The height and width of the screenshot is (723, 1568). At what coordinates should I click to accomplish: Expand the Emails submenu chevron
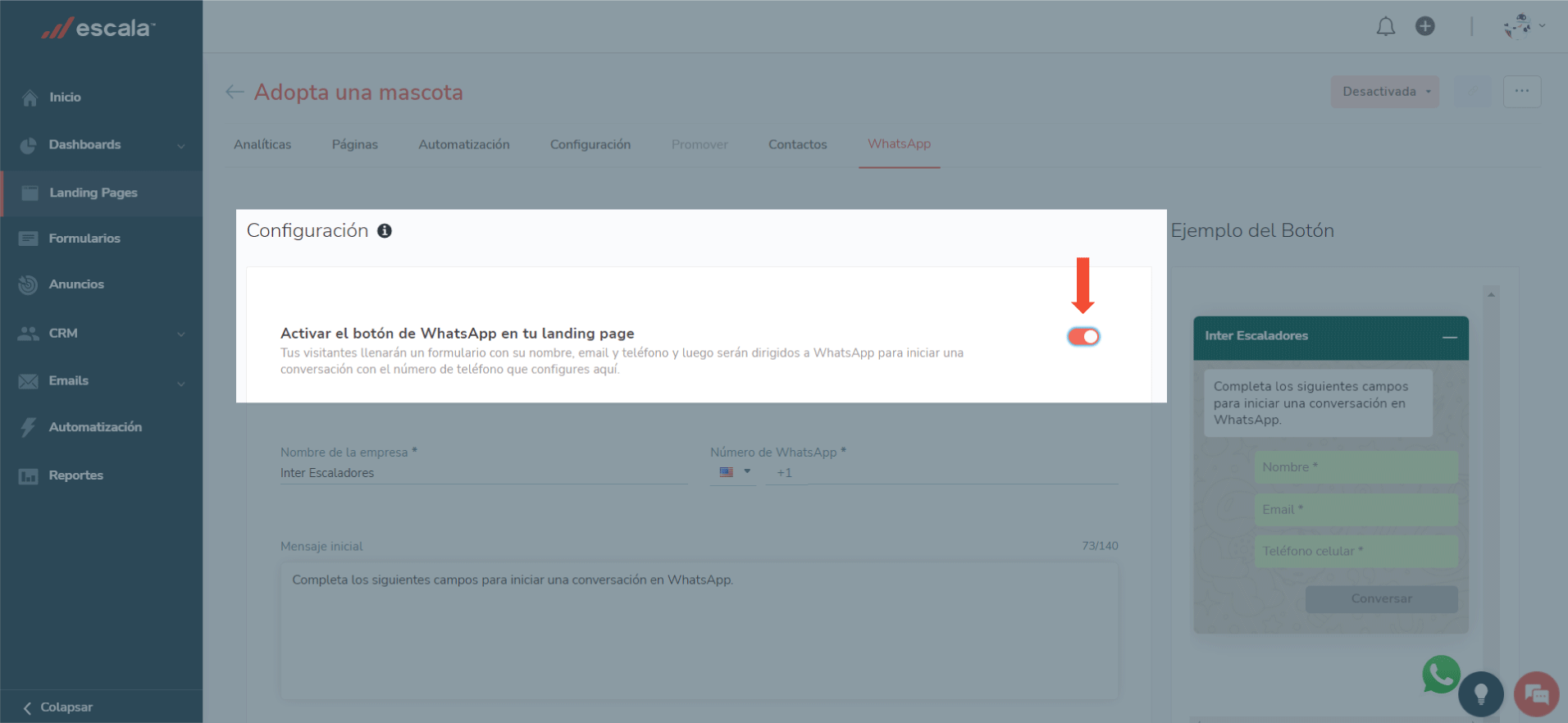[180, 383]
